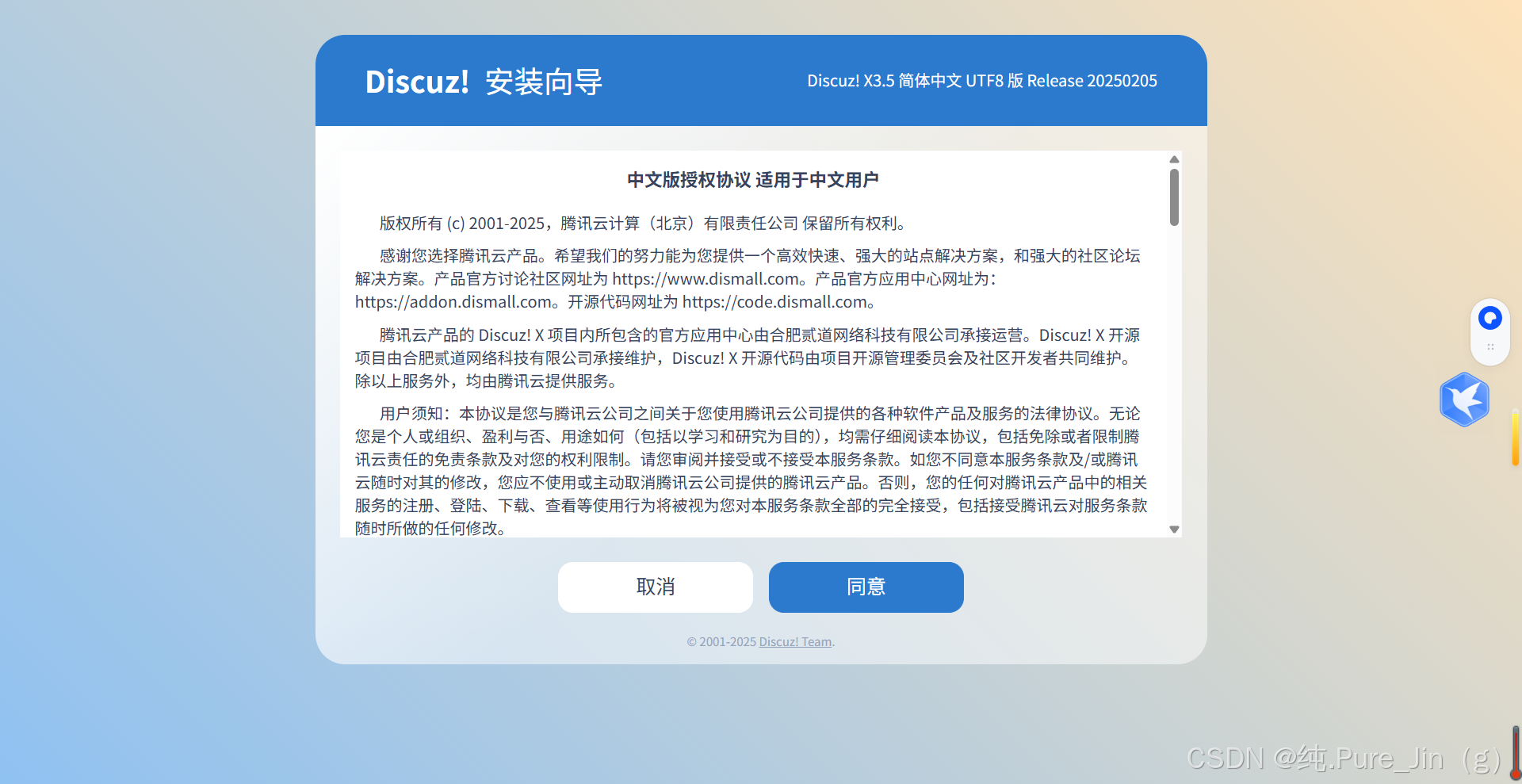This screenshot has height=784, width=1522.
Task: Click the © 2001-2025 copyright text
Action: pyautogui.click(x=721, y=641)
